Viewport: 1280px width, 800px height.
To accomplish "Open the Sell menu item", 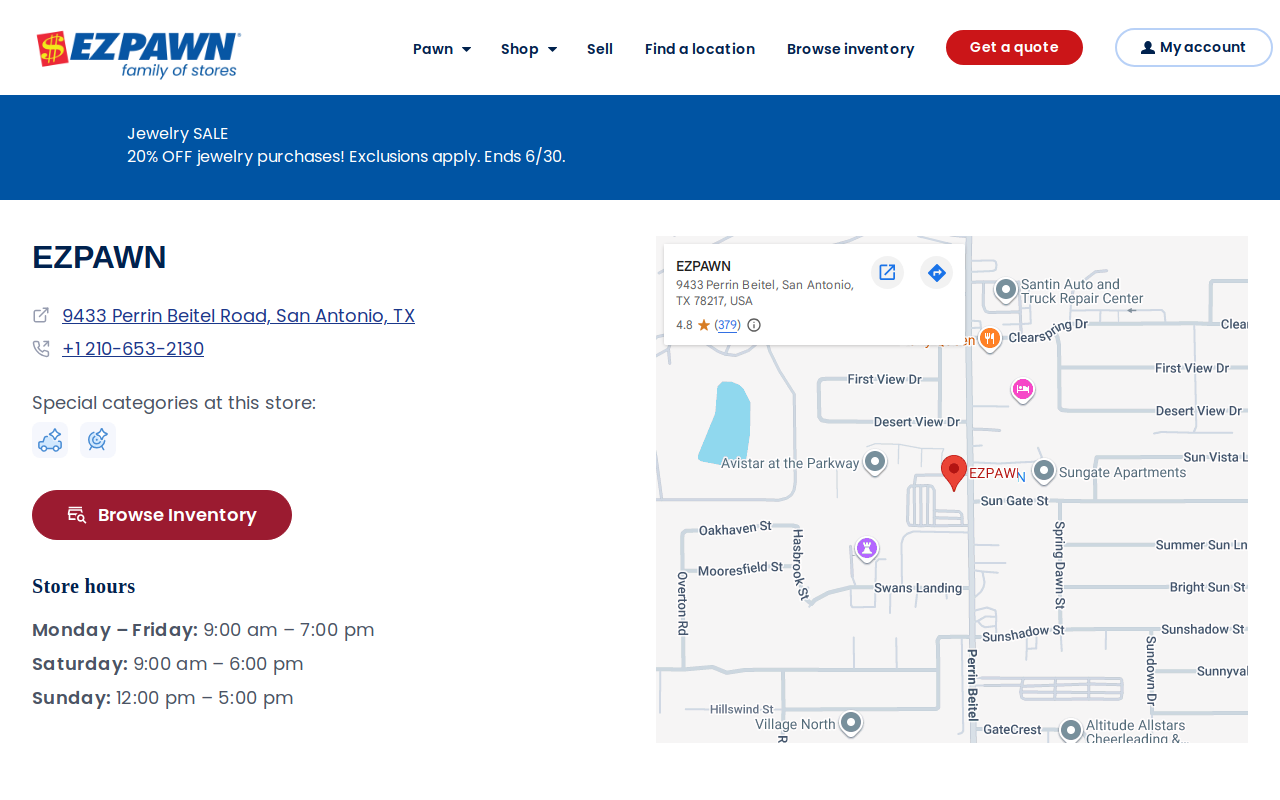I will coord(600,49).
